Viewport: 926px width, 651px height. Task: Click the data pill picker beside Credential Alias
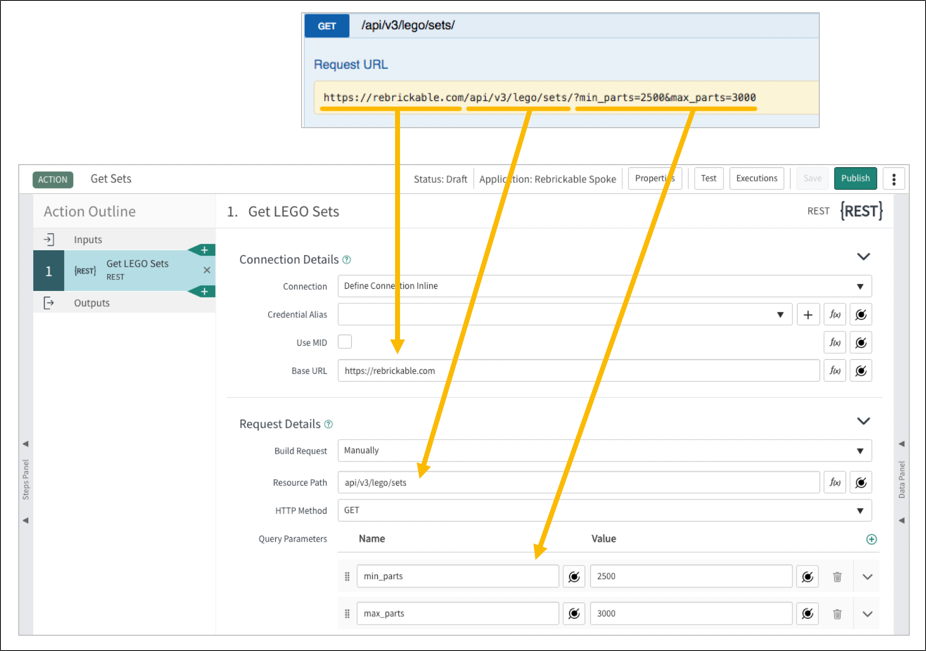click(x=861, y=314)
